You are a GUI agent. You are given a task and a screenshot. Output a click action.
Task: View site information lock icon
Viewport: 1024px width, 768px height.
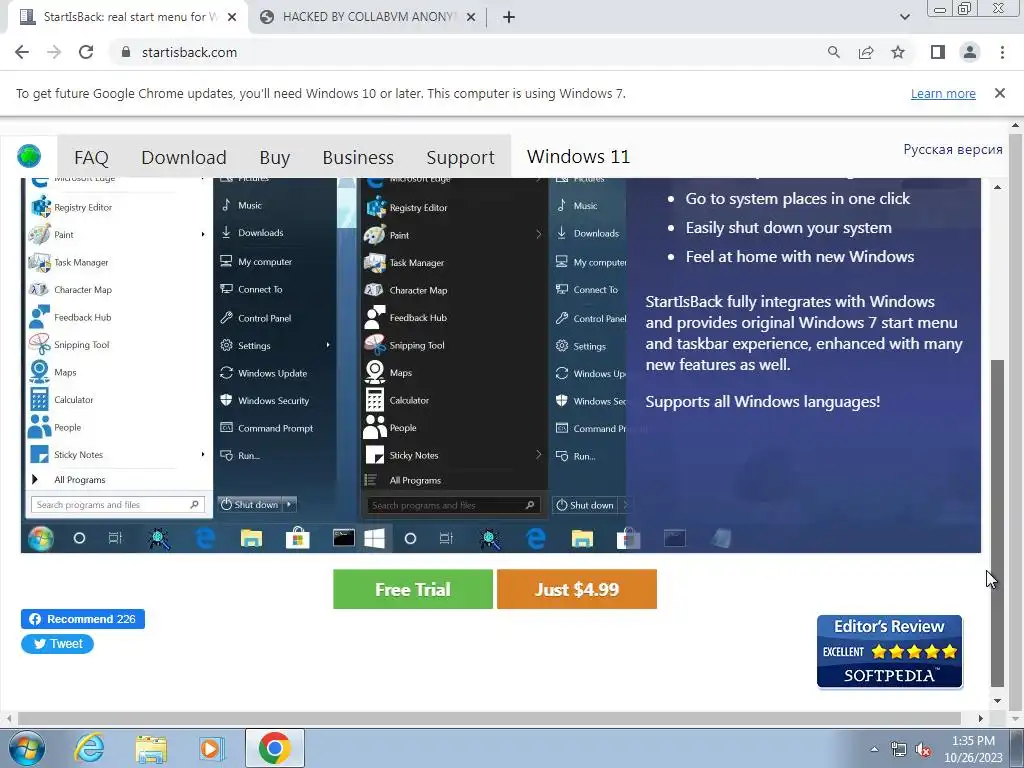coord(126,52)
